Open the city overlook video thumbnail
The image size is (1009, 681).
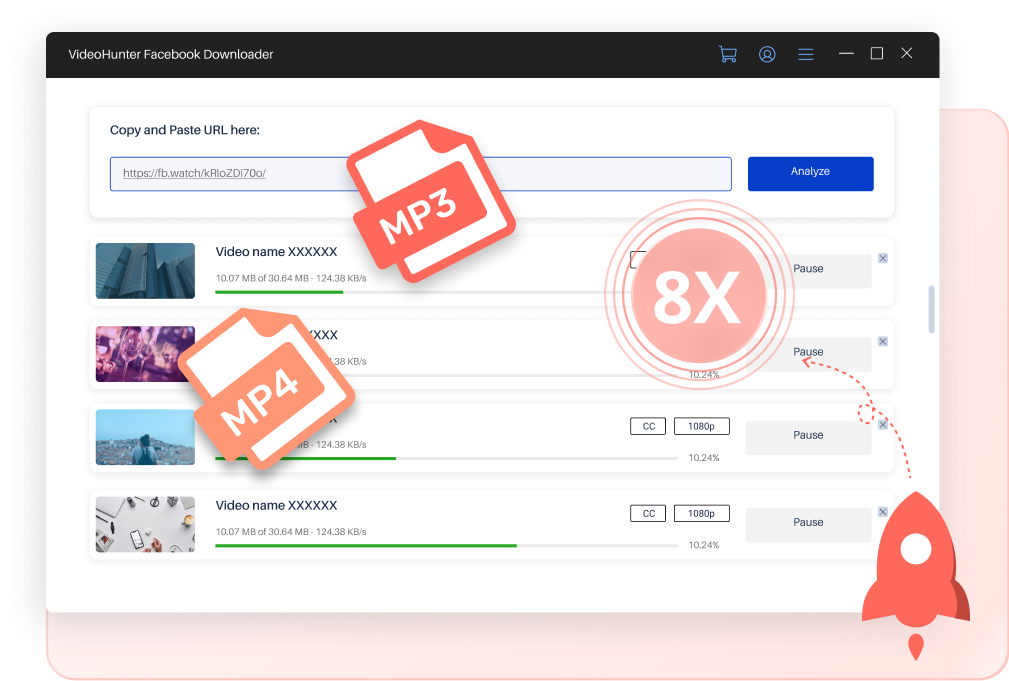(x=145, y=437)
